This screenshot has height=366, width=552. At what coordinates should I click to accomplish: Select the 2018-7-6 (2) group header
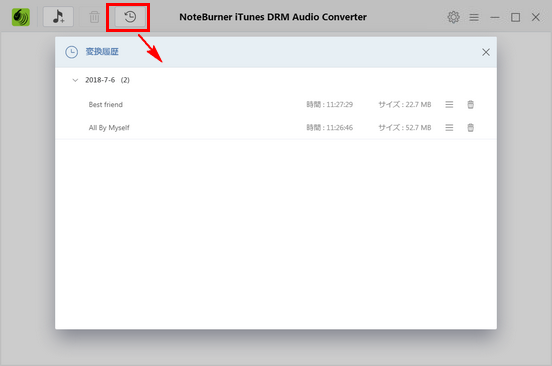107,80
